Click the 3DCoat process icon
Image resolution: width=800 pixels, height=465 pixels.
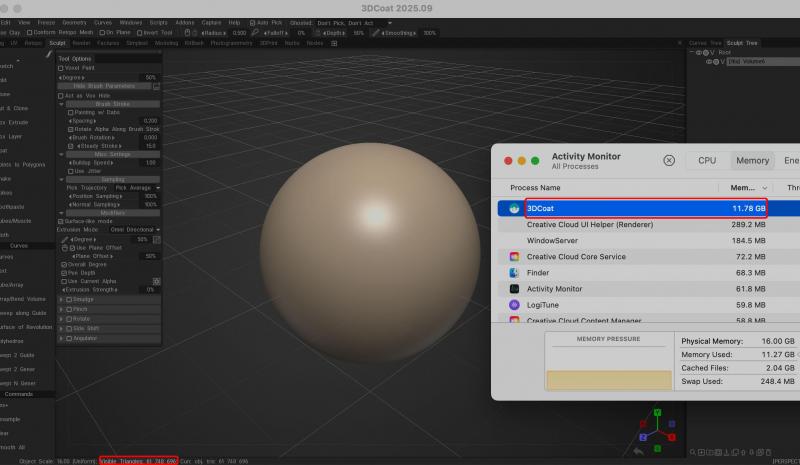514,208
